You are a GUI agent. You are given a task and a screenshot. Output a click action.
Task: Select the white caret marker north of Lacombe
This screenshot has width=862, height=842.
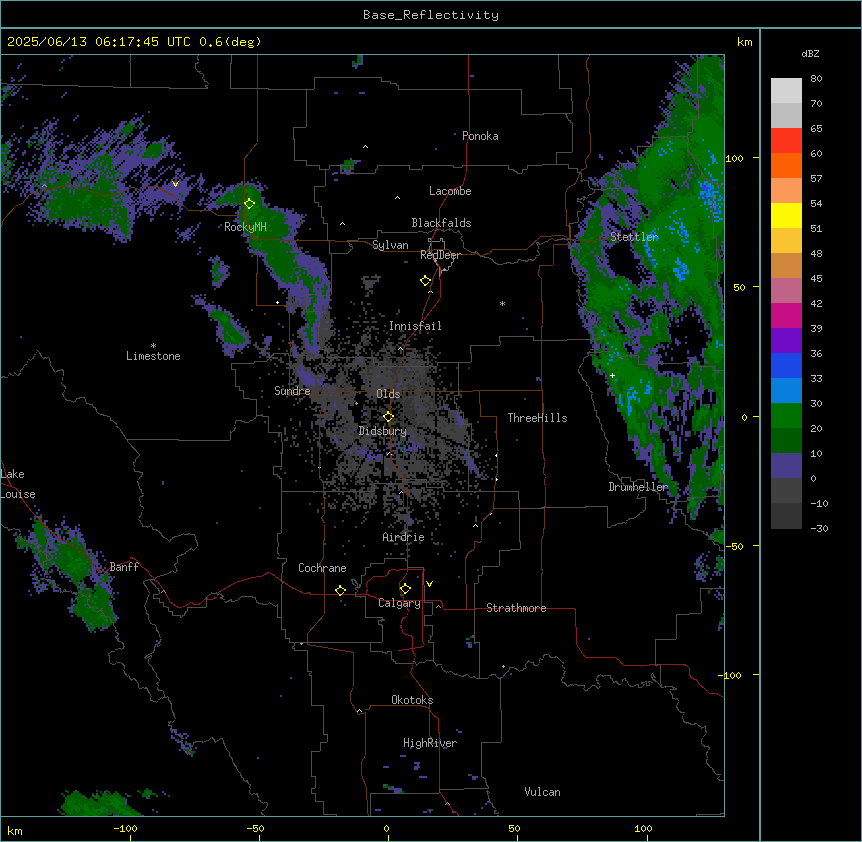397,198
